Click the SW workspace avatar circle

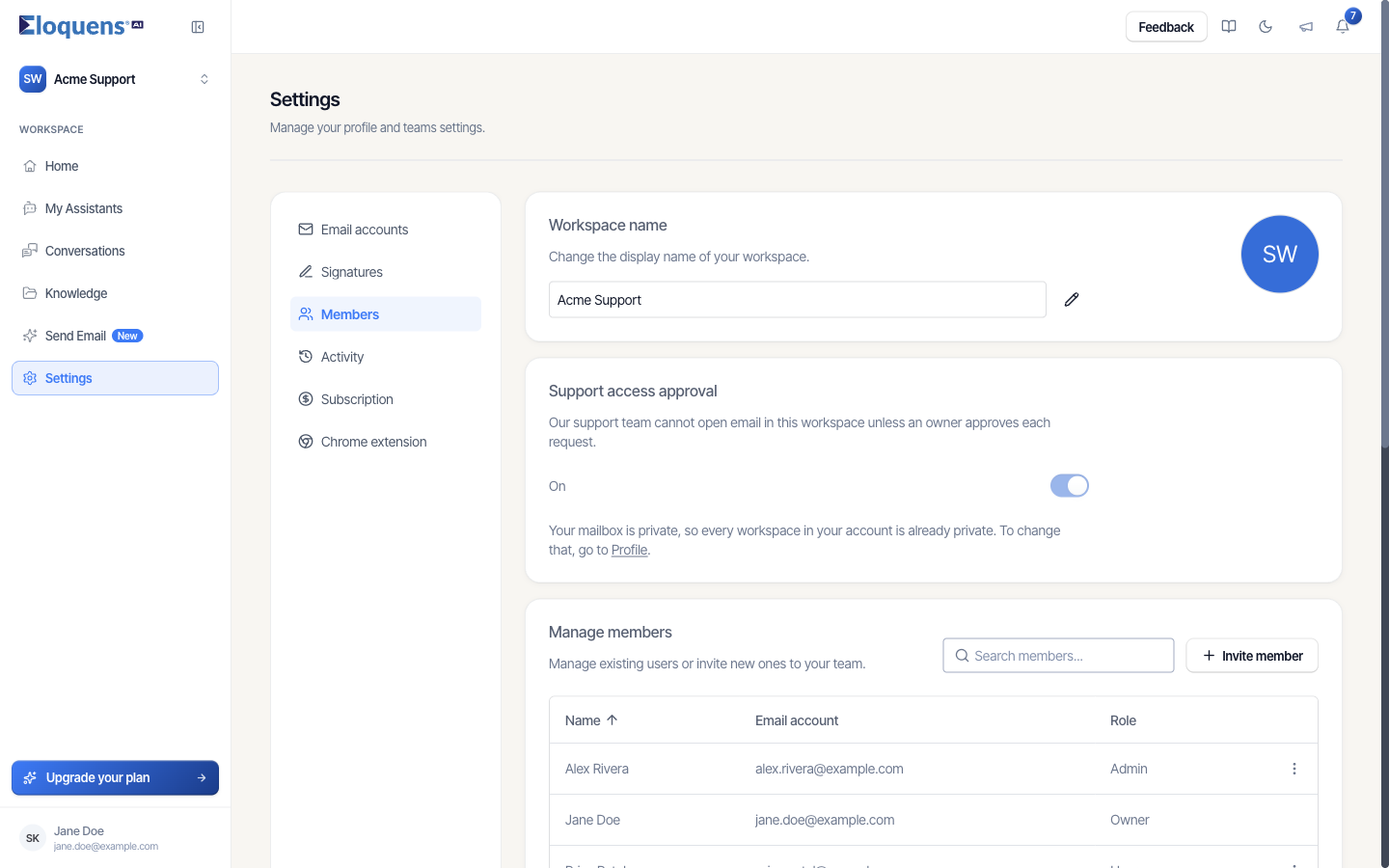tap(1280, 254)
